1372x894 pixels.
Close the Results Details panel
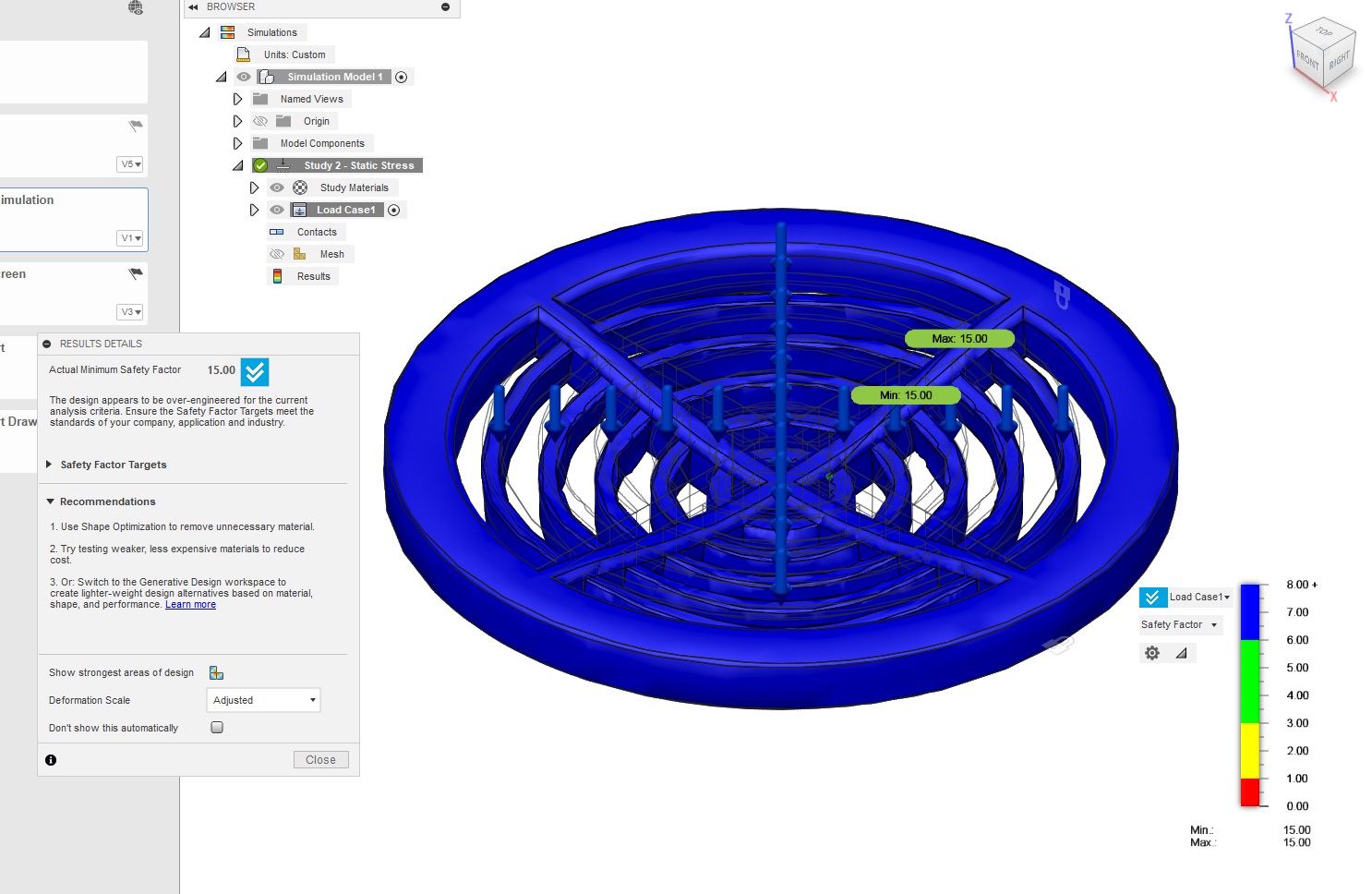[321, 760]
